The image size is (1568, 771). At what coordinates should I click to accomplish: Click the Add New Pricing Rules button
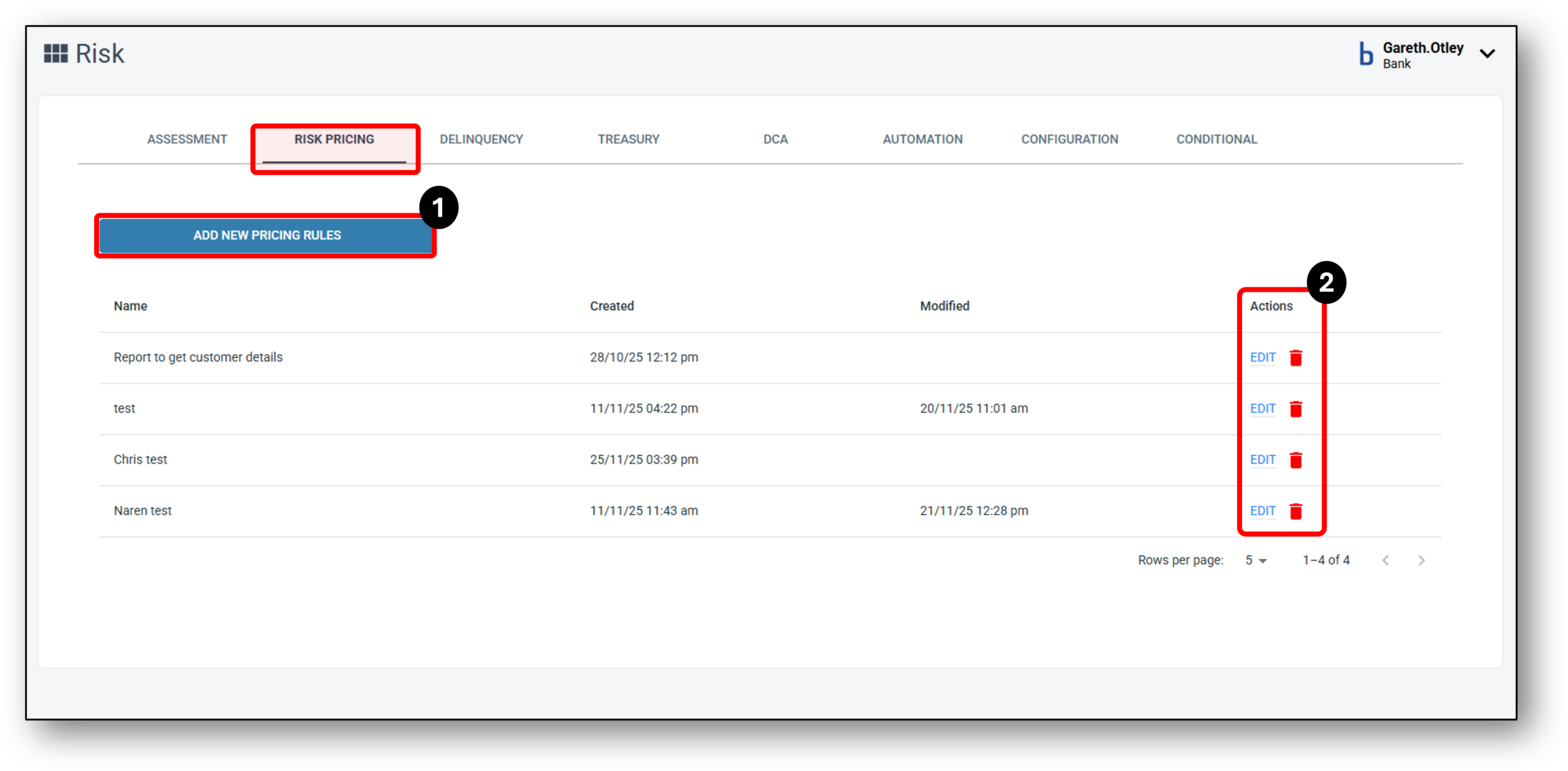tap(266, 235)
